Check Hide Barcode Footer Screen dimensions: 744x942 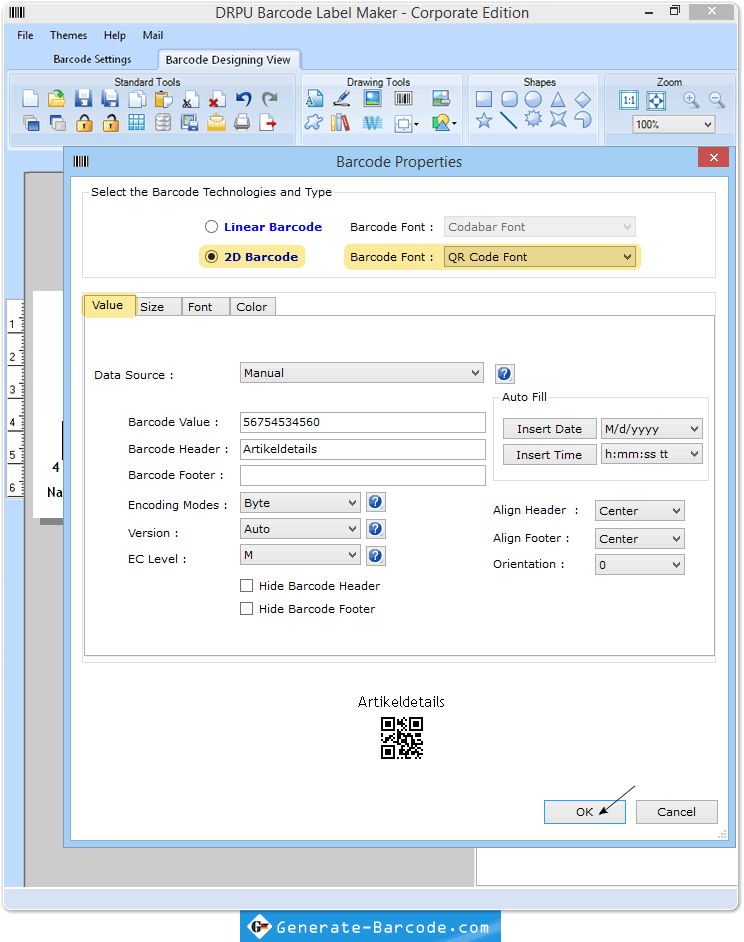point(246,609)
